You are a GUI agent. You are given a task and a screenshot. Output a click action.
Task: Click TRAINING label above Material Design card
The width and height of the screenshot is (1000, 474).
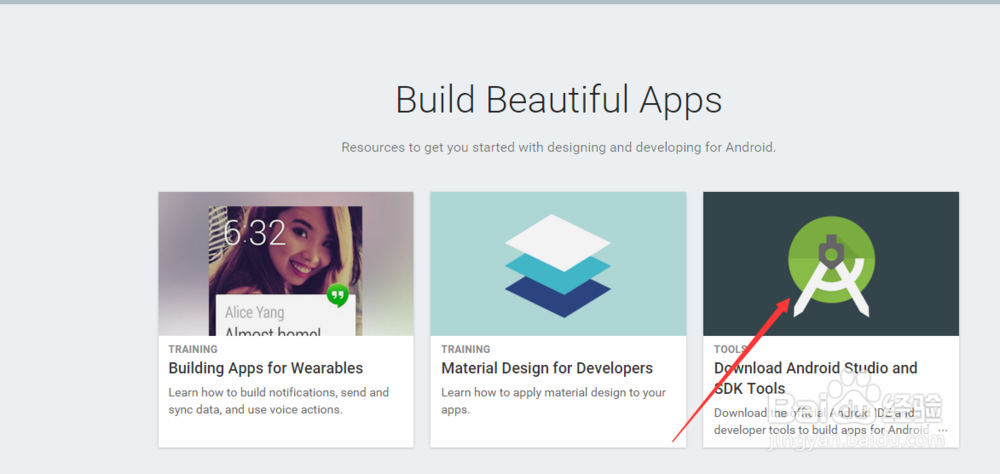click(x=466, y=349)
